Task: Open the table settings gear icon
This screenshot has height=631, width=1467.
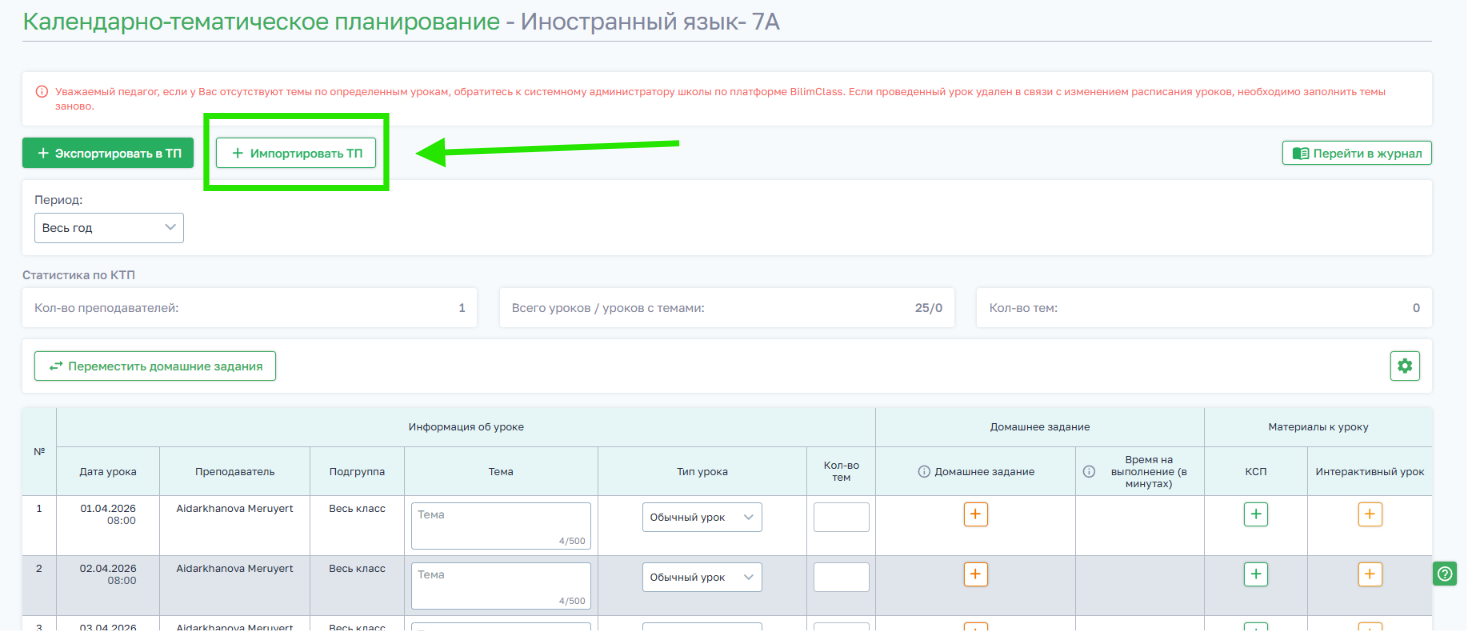Action: 1405,366
